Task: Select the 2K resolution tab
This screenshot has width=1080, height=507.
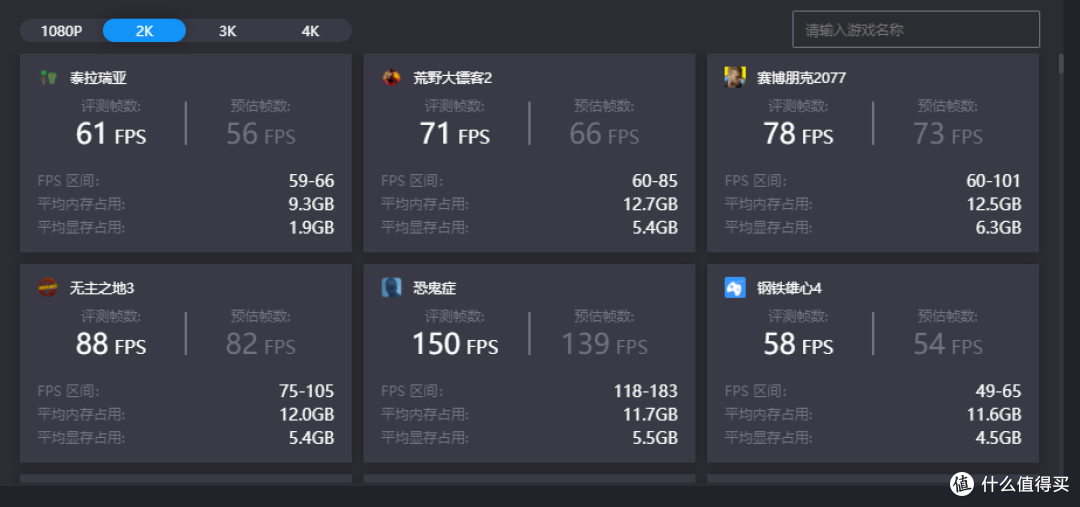Action: click(x=144, y=31)
